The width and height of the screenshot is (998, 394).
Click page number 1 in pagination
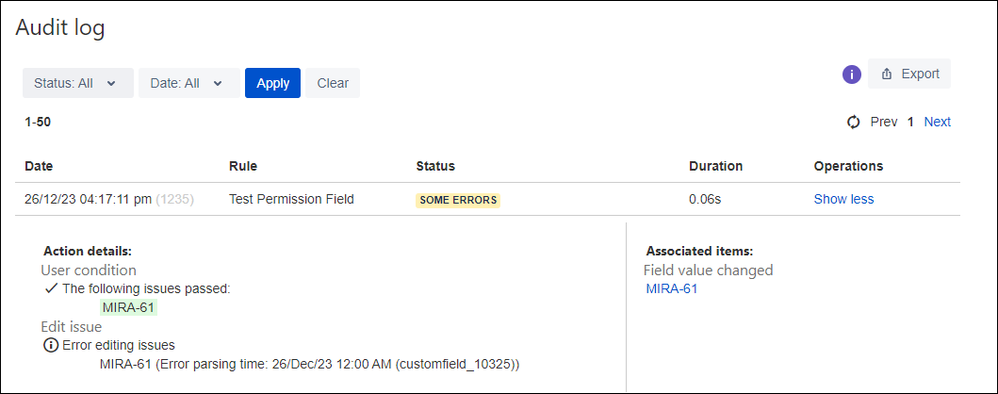911,122
